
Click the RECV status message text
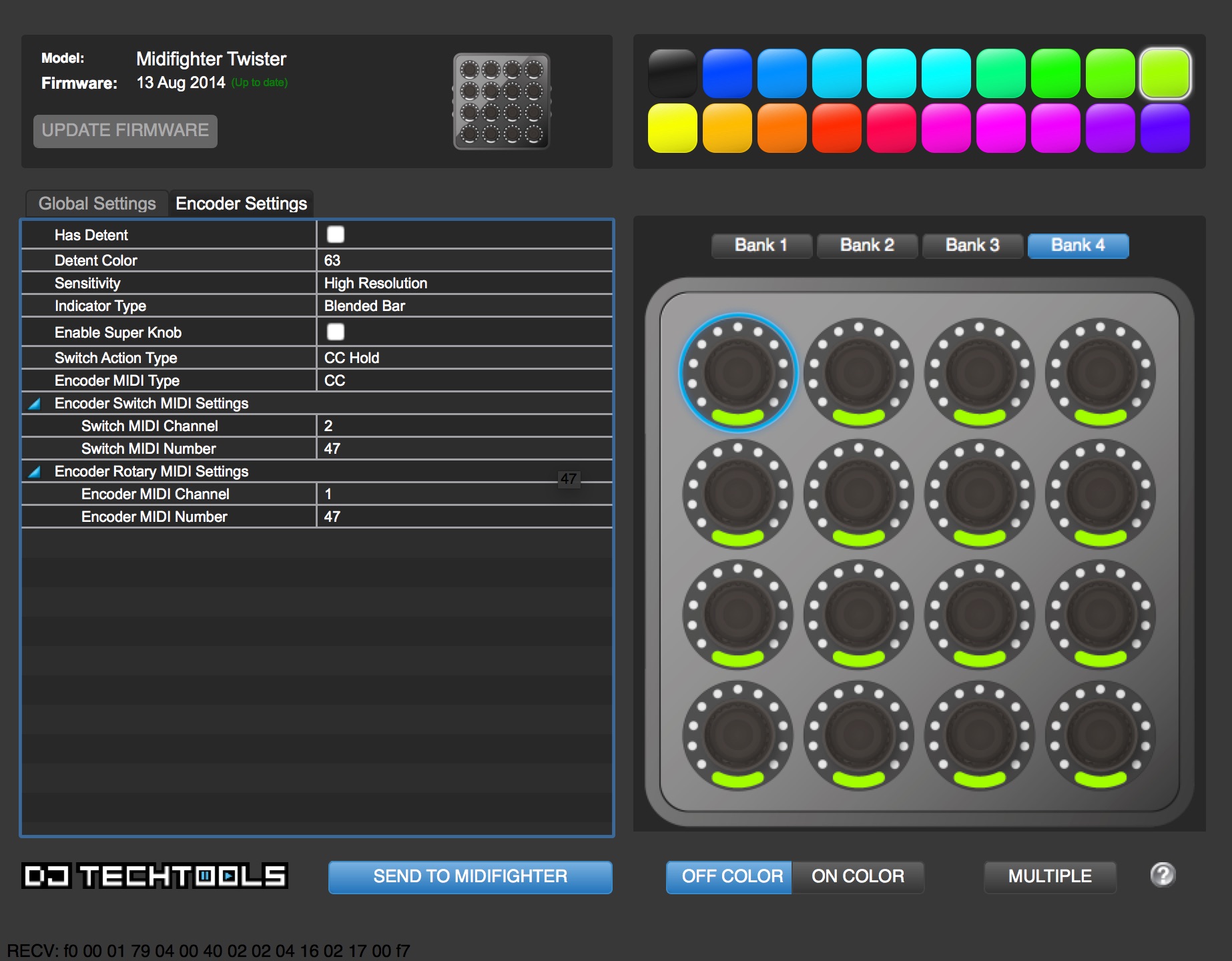(208, 950)
